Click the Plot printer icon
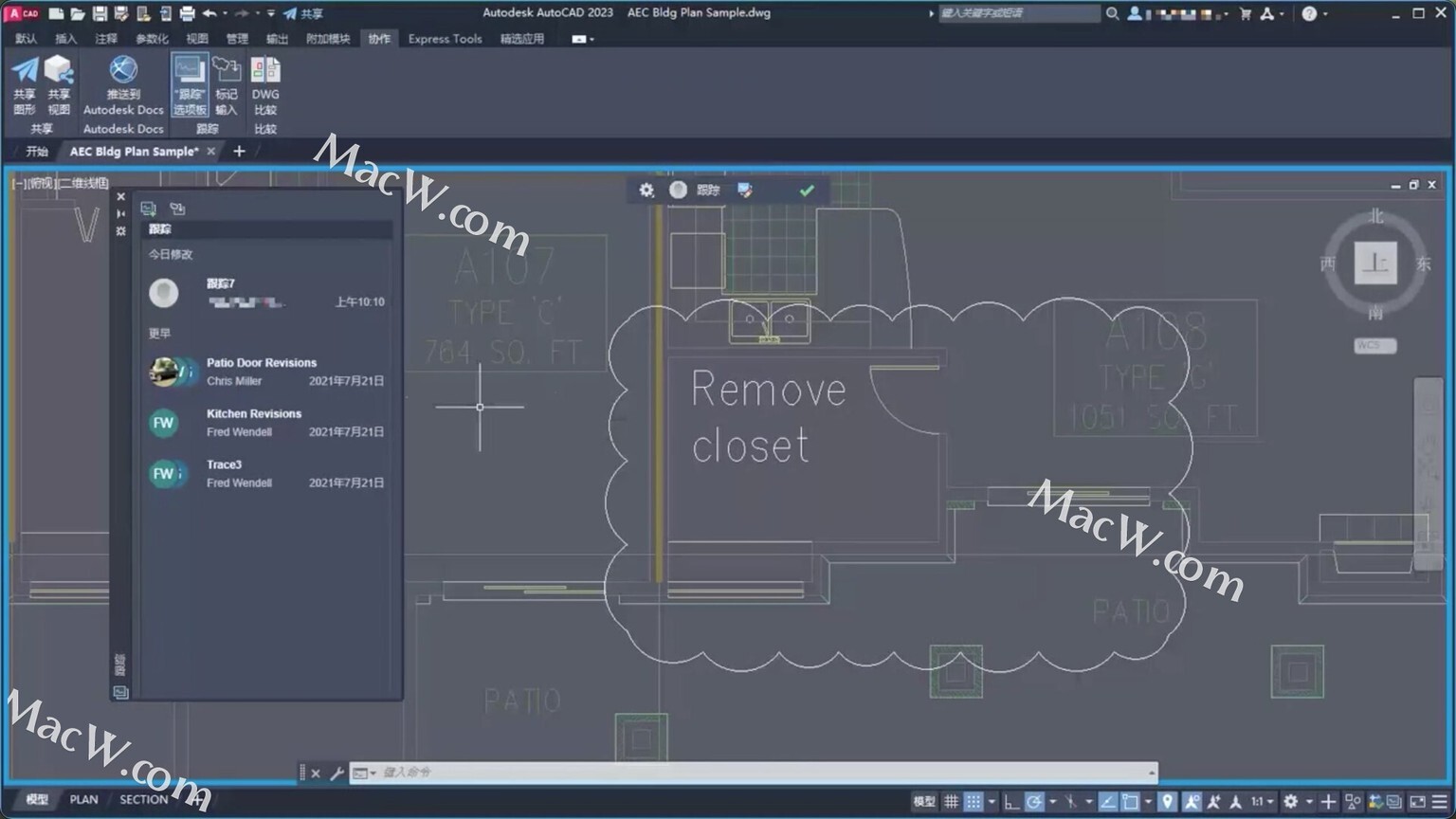Screen dimensions: 1456x819 click(187, 13)
